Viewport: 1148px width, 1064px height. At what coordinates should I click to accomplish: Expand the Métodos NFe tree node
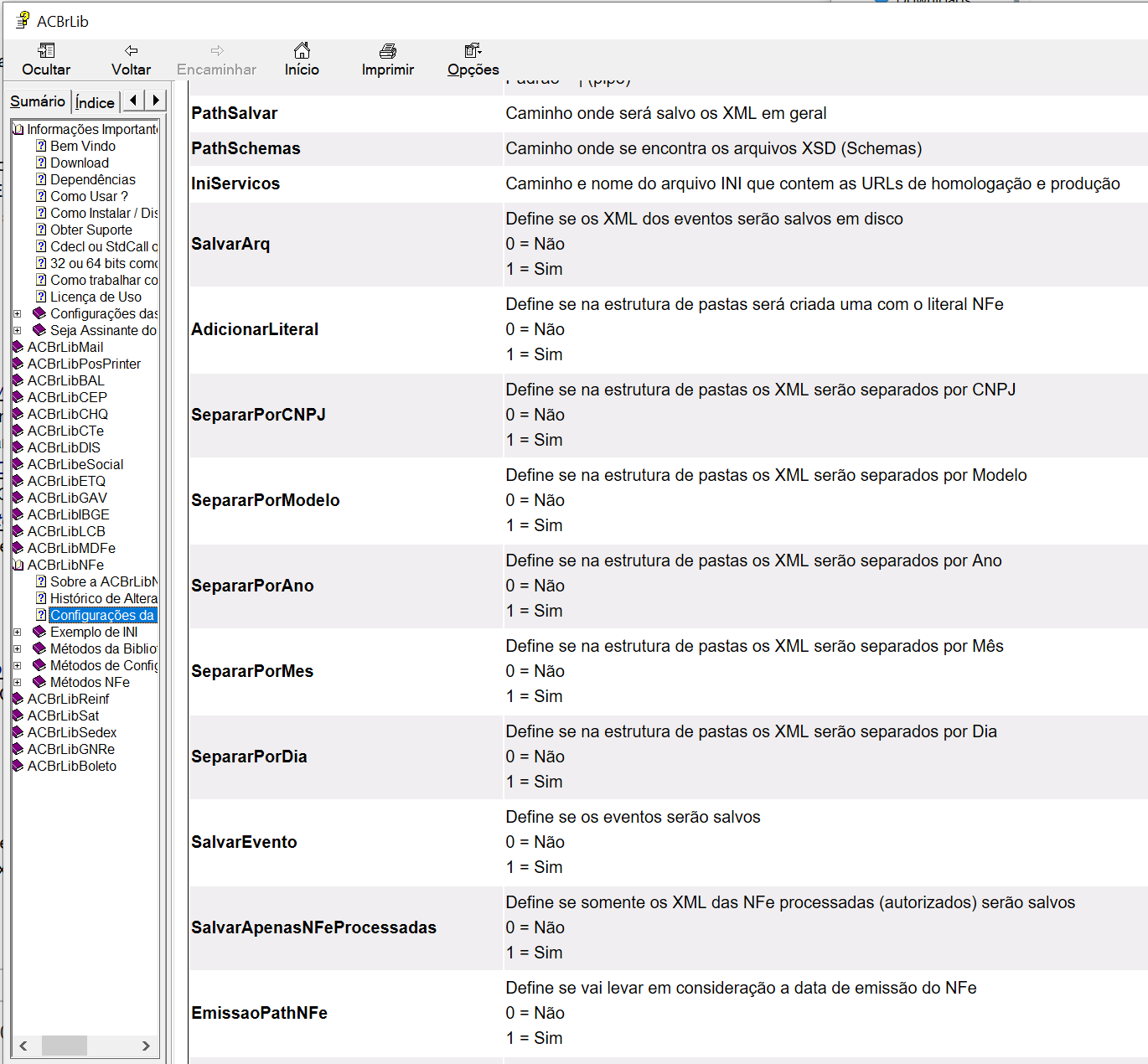18,682
